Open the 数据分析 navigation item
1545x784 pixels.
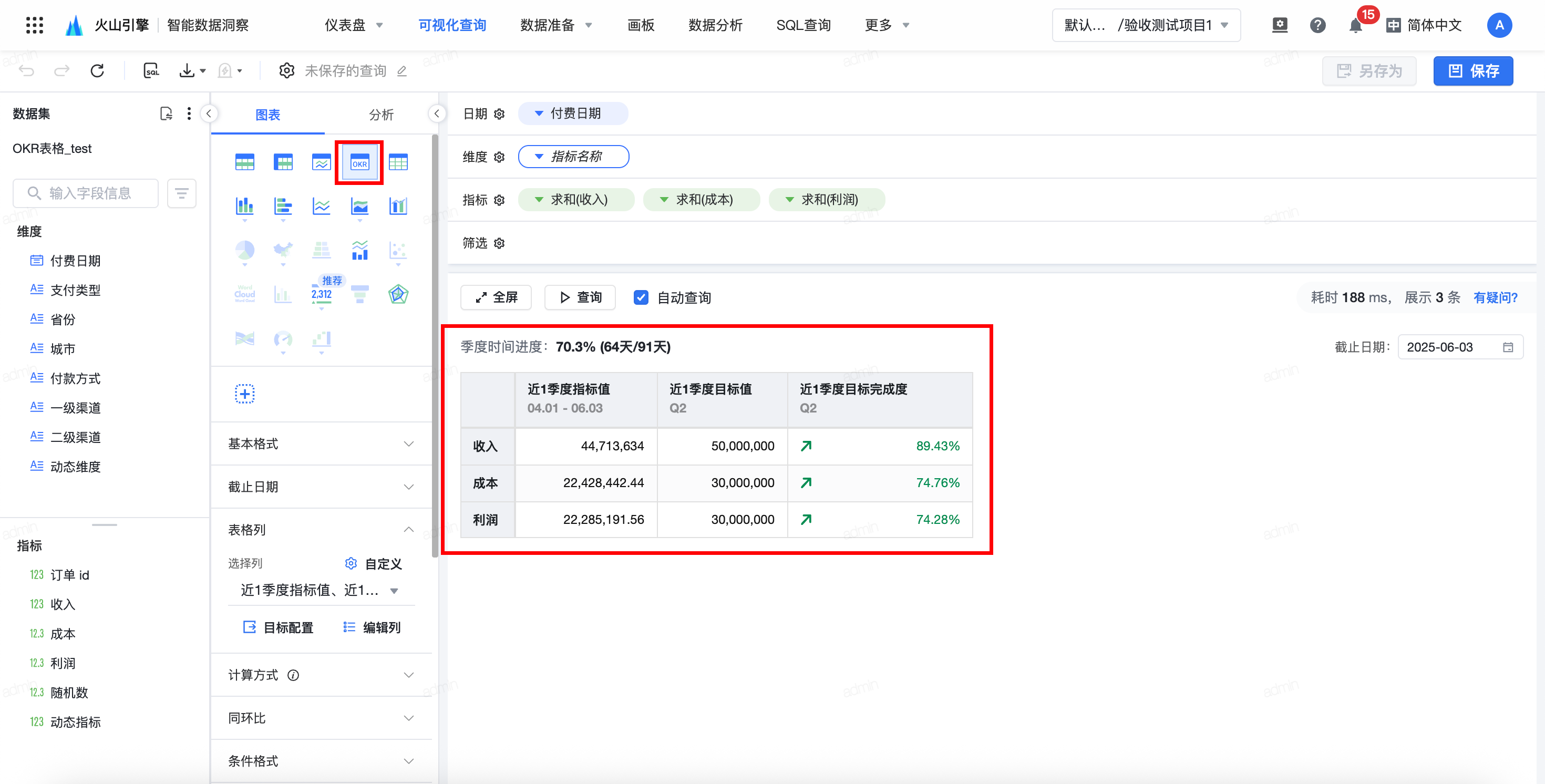[715, 25]
